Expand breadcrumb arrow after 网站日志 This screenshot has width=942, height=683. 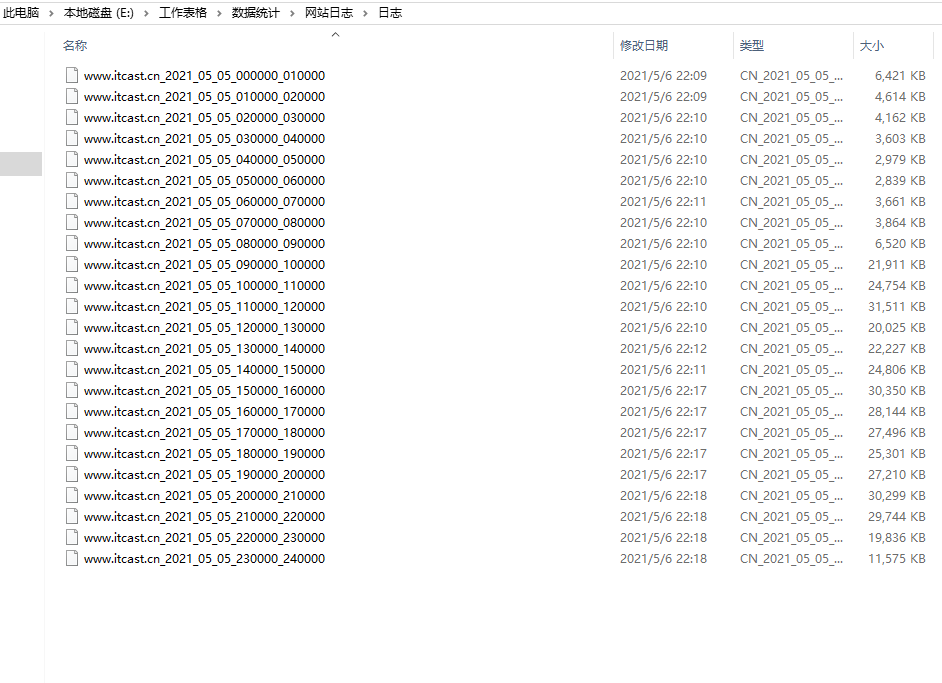pyautogui.click(x=365, y=13)
